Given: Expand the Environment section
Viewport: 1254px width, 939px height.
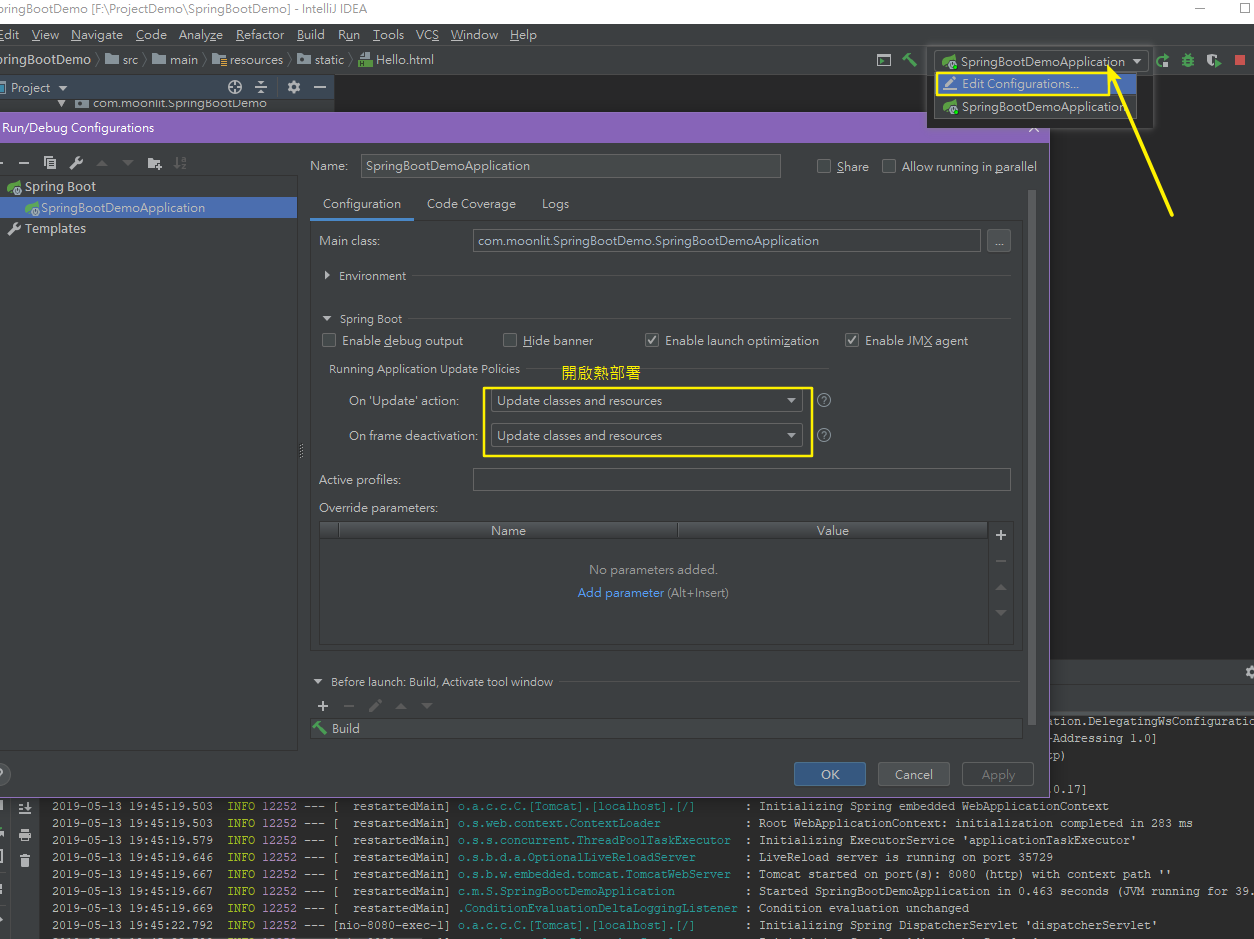Looking at the screenshot, I should pos(327,276).
